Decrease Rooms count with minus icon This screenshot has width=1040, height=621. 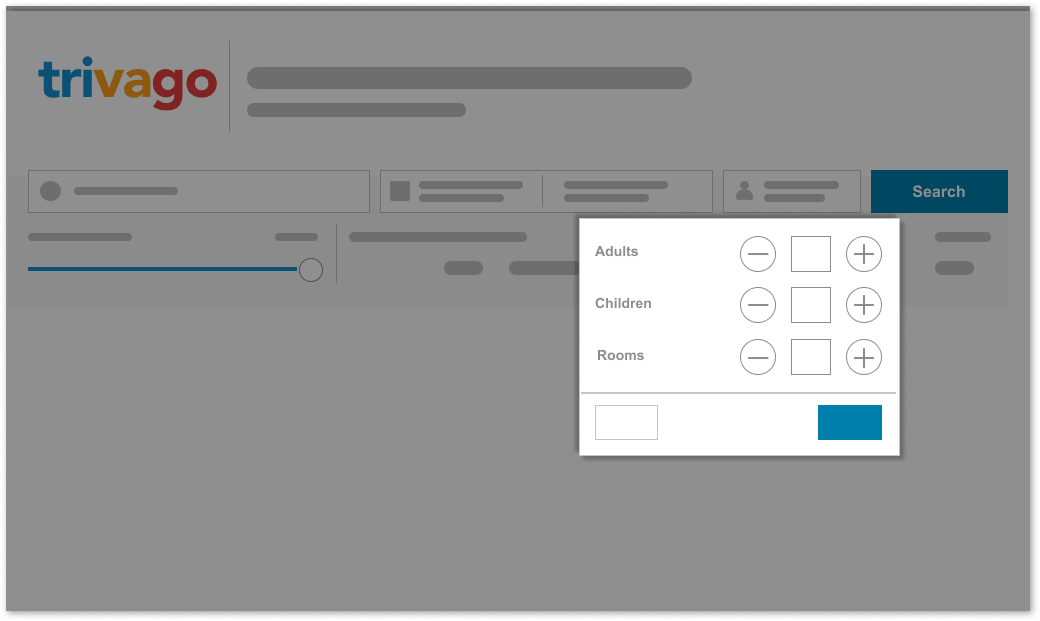(758, 357)
